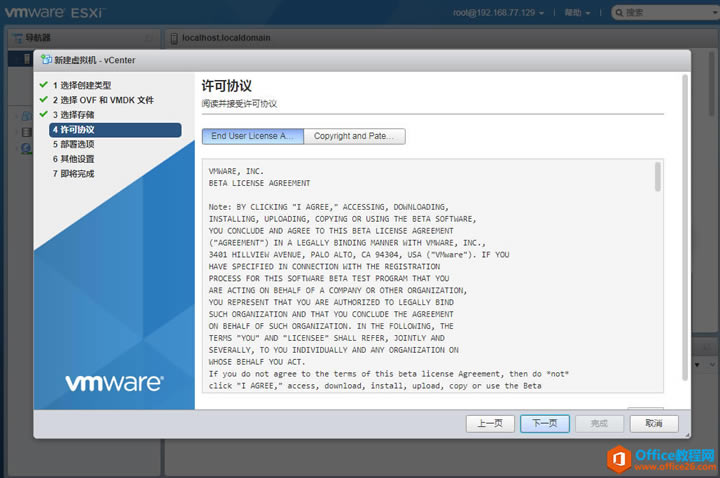Open the root@192.168.77.129 user dropdown
The width and height of the screenshot is (720, 478).
pos(498,13)
